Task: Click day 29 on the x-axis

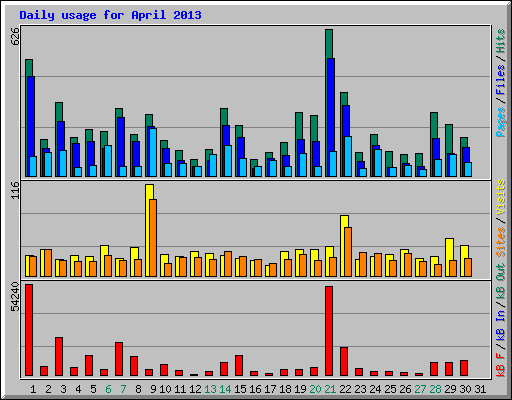Action: click(x=450, y=389)
